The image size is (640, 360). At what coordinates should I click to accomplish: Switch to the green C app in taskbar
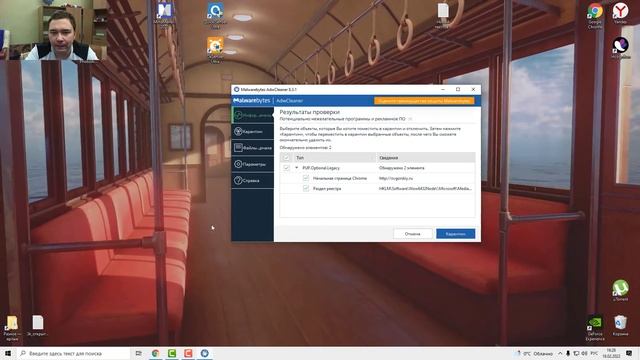[x=172, y=353]
